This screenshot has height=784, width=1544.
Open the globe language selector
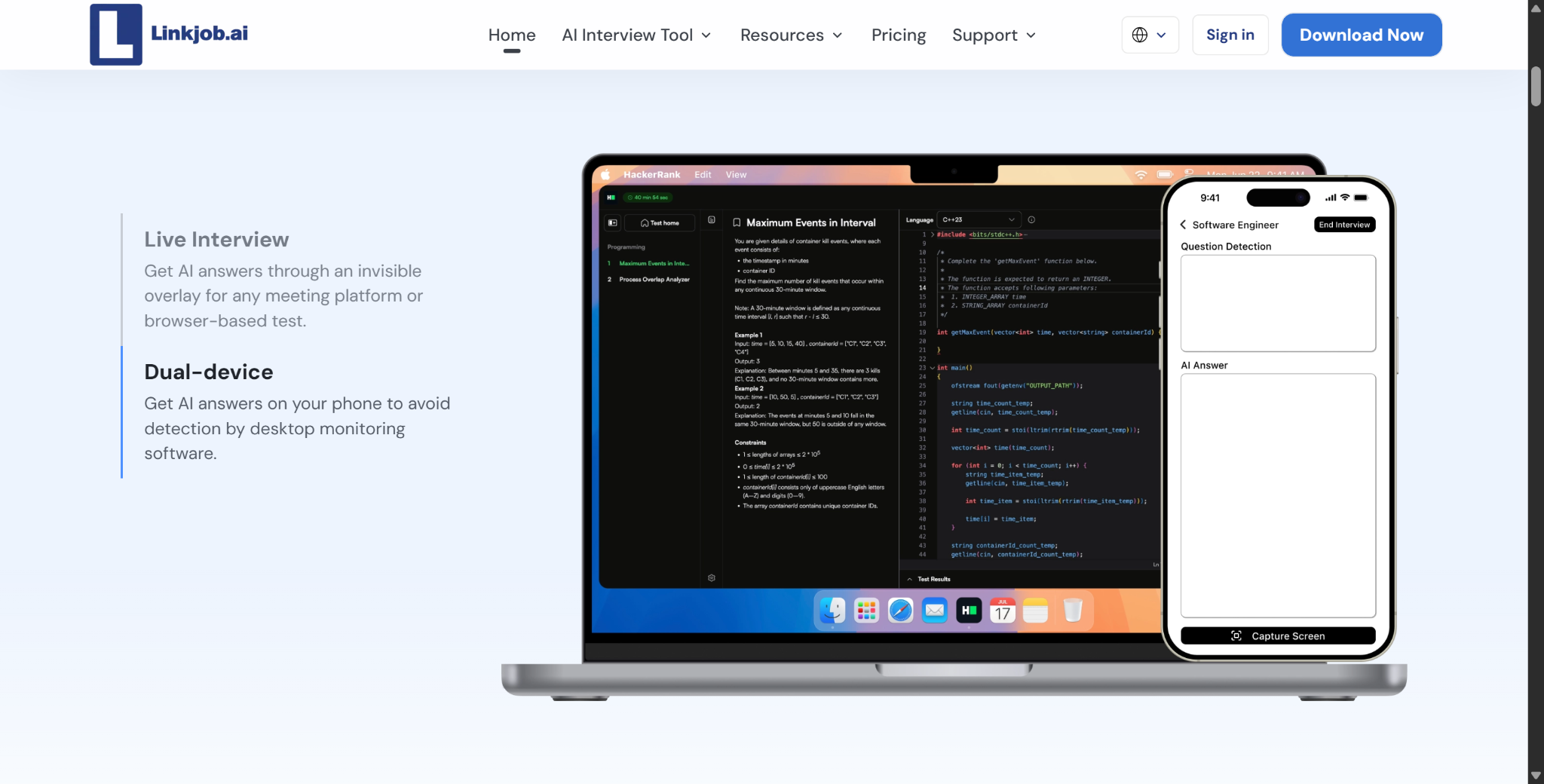coord(1149,35)
